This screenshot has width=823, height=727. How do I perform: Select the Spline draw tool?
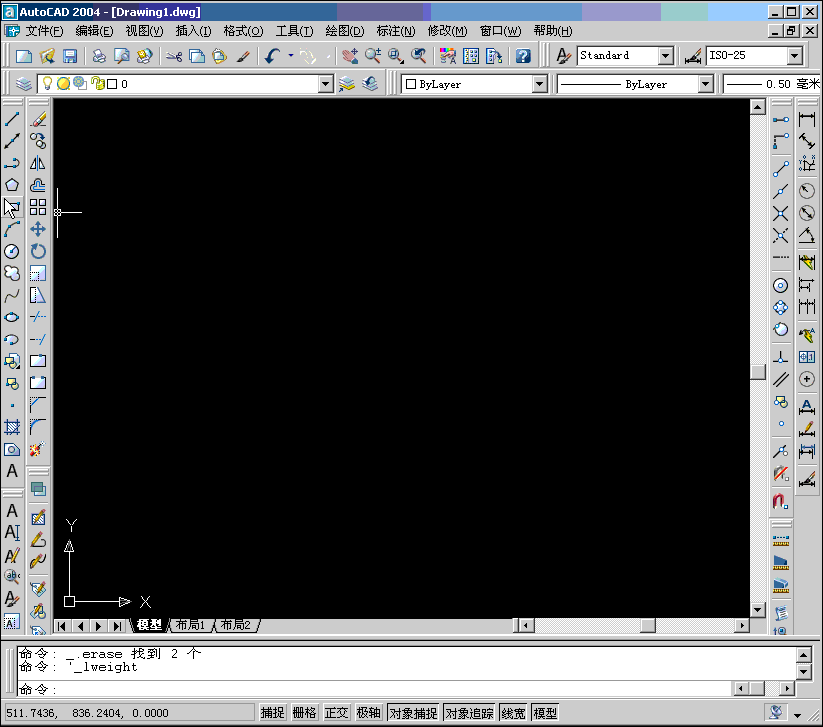(12, 296)
